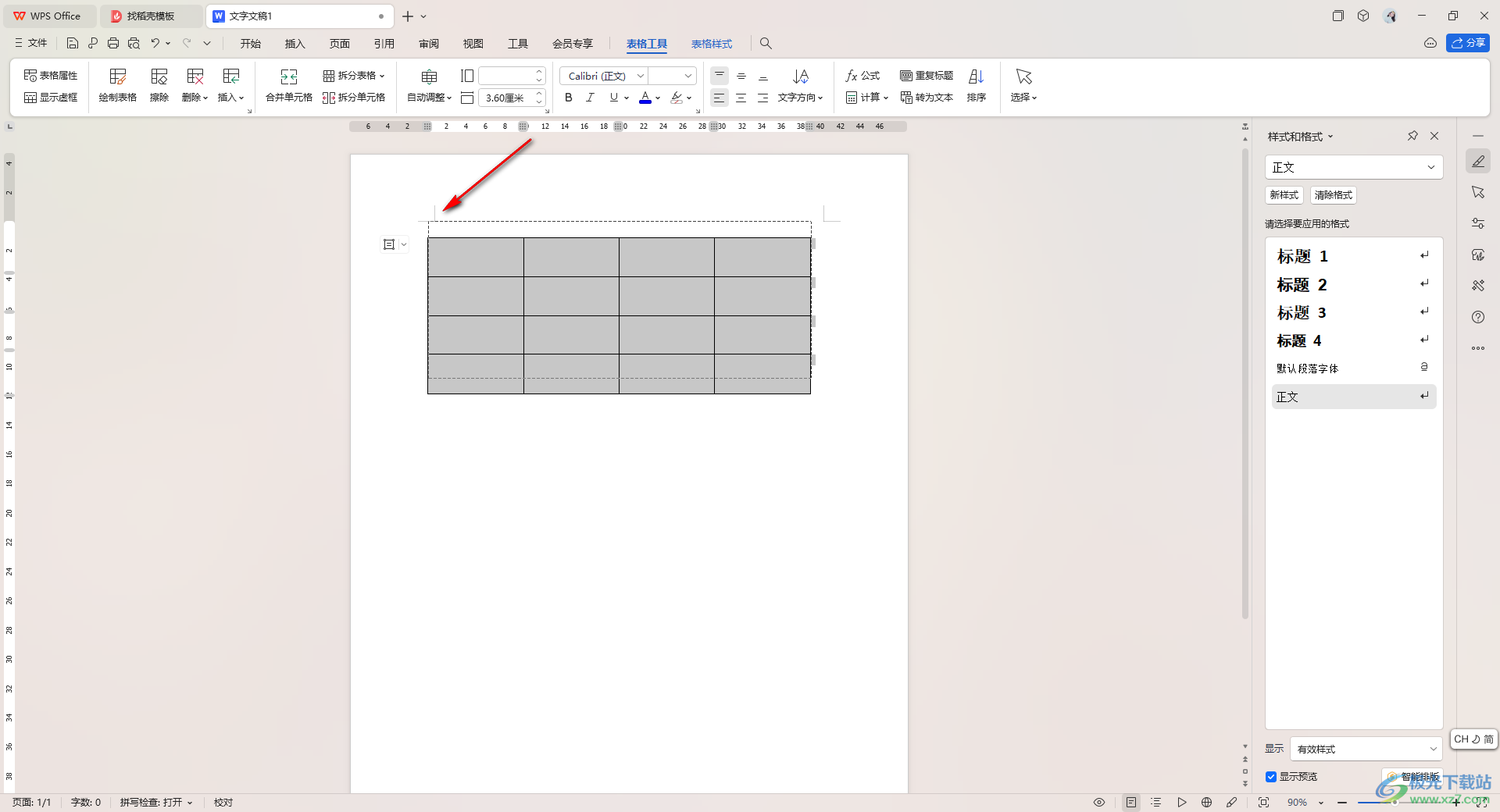Apply the font color swatch
1500x812 pixels.
click(645, 98)
